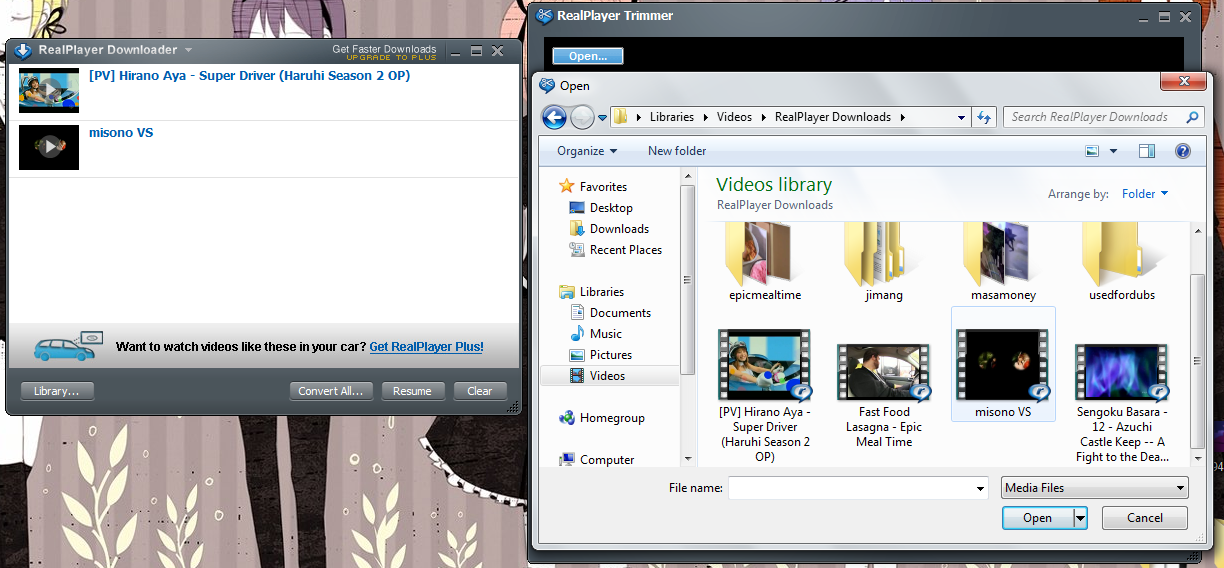The height and width of the screenshot is (568, 1224).
Task: Play the Hirano Aya Super Driver thumbnail in Downloader
Action: tap(49, 90)
